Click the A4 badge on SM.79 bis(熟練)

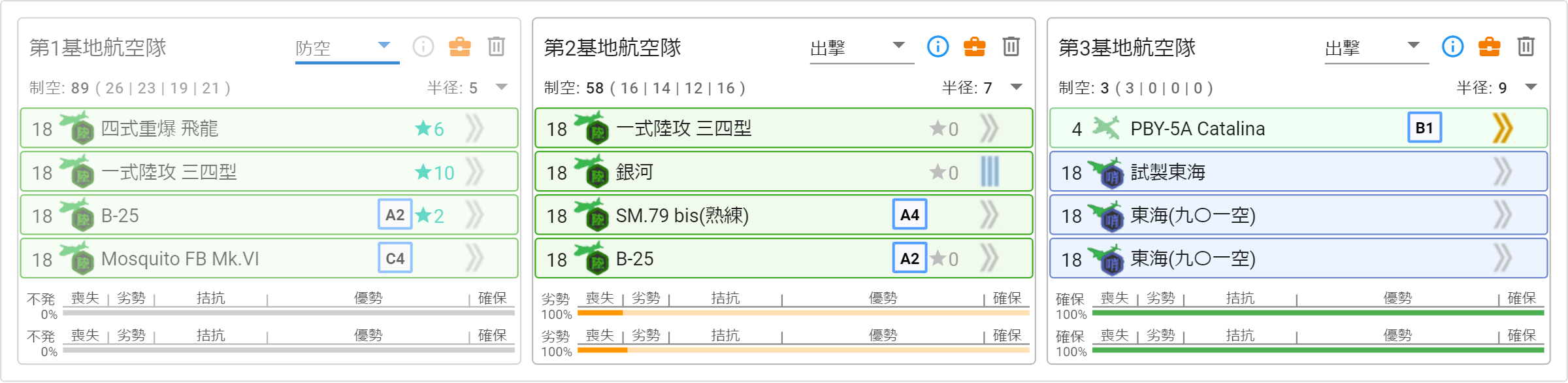(909, 215)
